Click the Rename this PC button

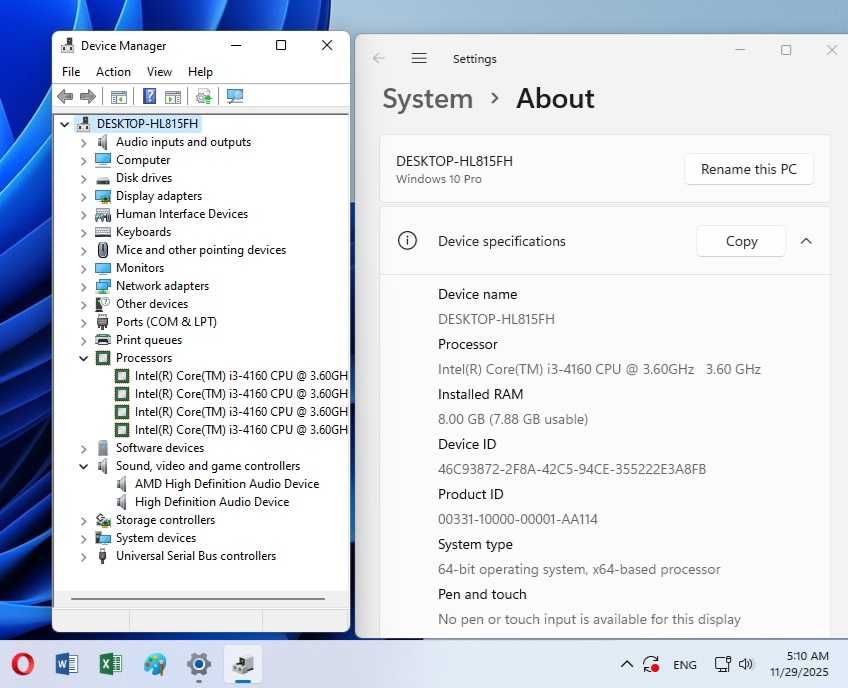748,169
